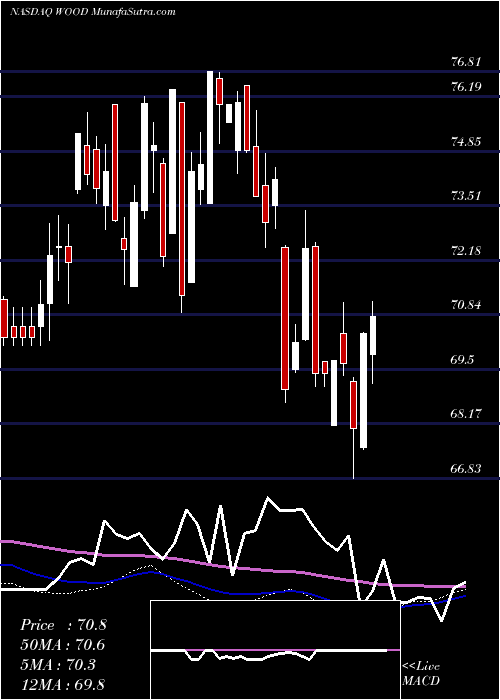The width and height of the screenshot is (500, 700).
Task: Click the <<Live MACD label
Action: pyautogui.click(x=421, y=674)
